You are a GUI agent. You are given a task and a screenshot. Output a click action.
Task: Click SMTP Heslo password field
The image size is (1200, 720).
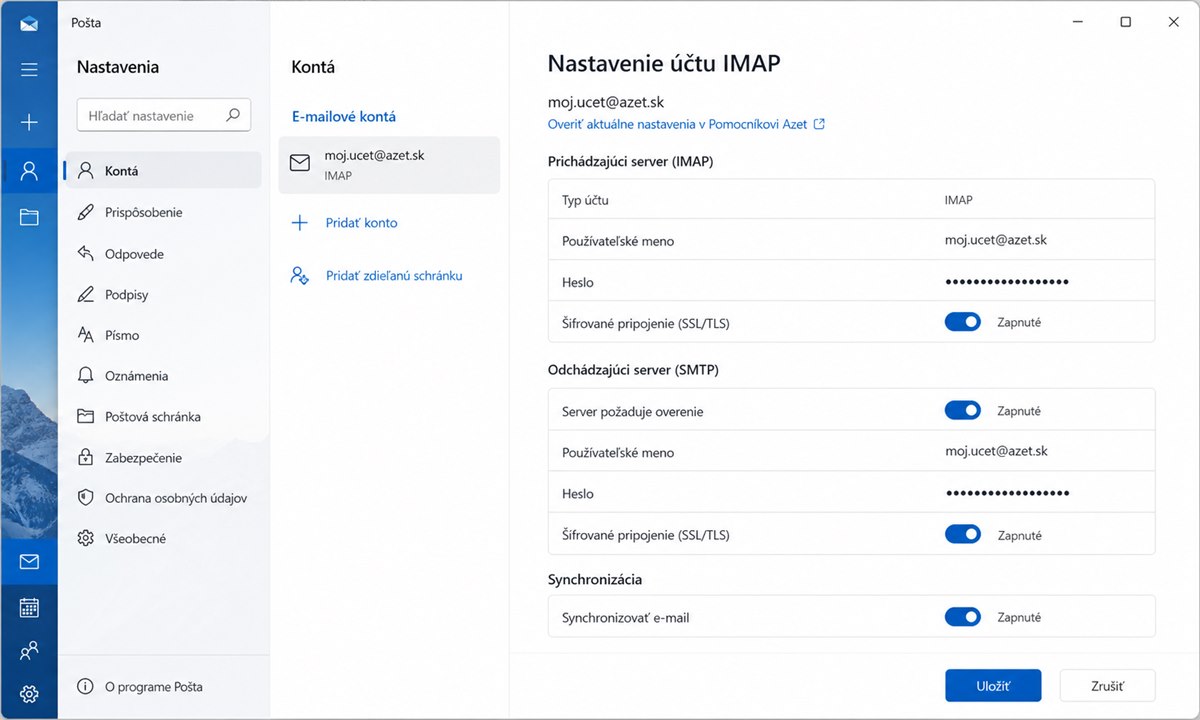(1007, 493)
